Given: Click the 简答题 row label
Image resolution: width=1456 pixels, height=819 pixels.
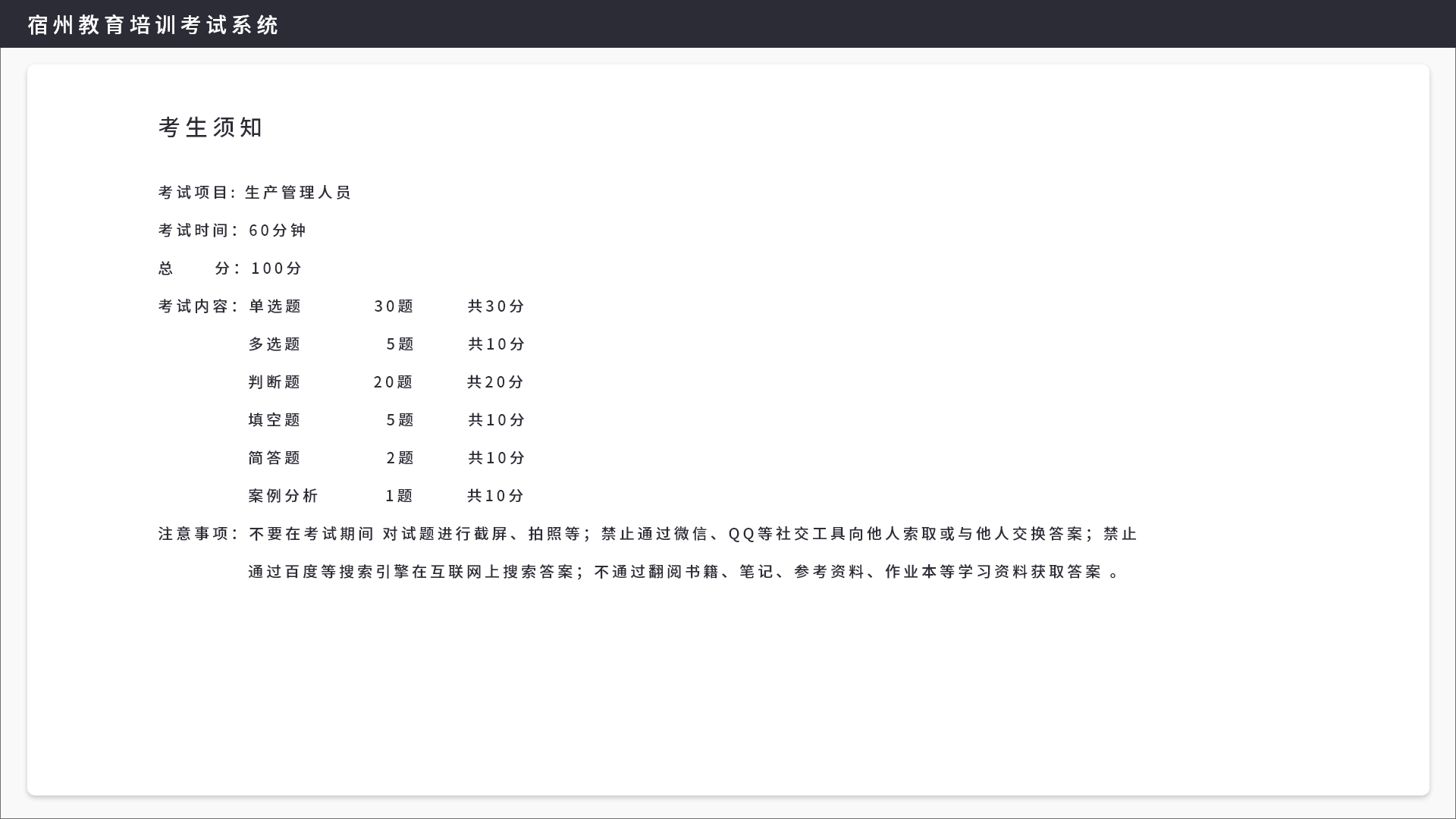Looking at the screenshot, I should [x=275, y=458].
